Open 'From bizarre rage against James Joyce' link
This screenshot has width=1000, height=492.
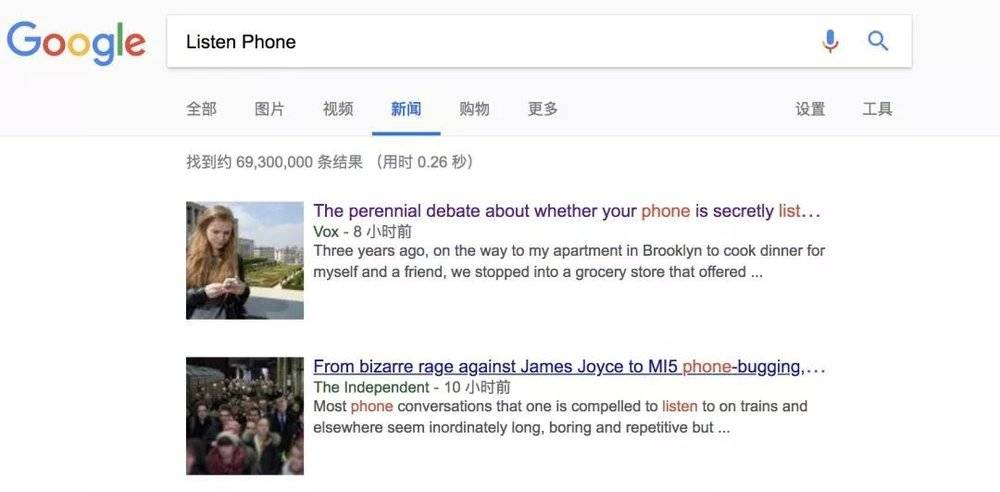click(569, 367)
